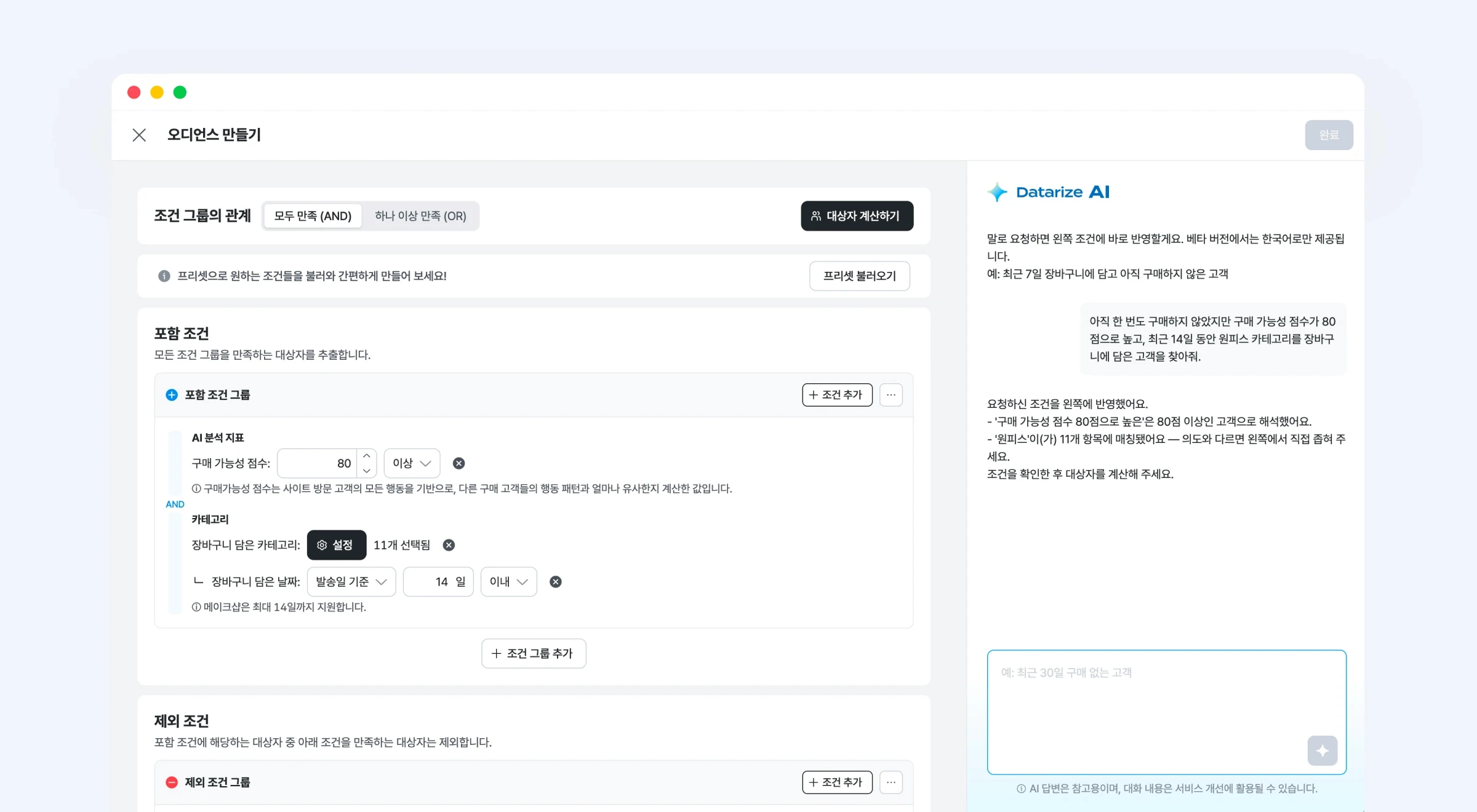Click the red minus icon of 제외 조건 그룹
The height and width of the screenshot is (812, 1477).
pos(172,782)
